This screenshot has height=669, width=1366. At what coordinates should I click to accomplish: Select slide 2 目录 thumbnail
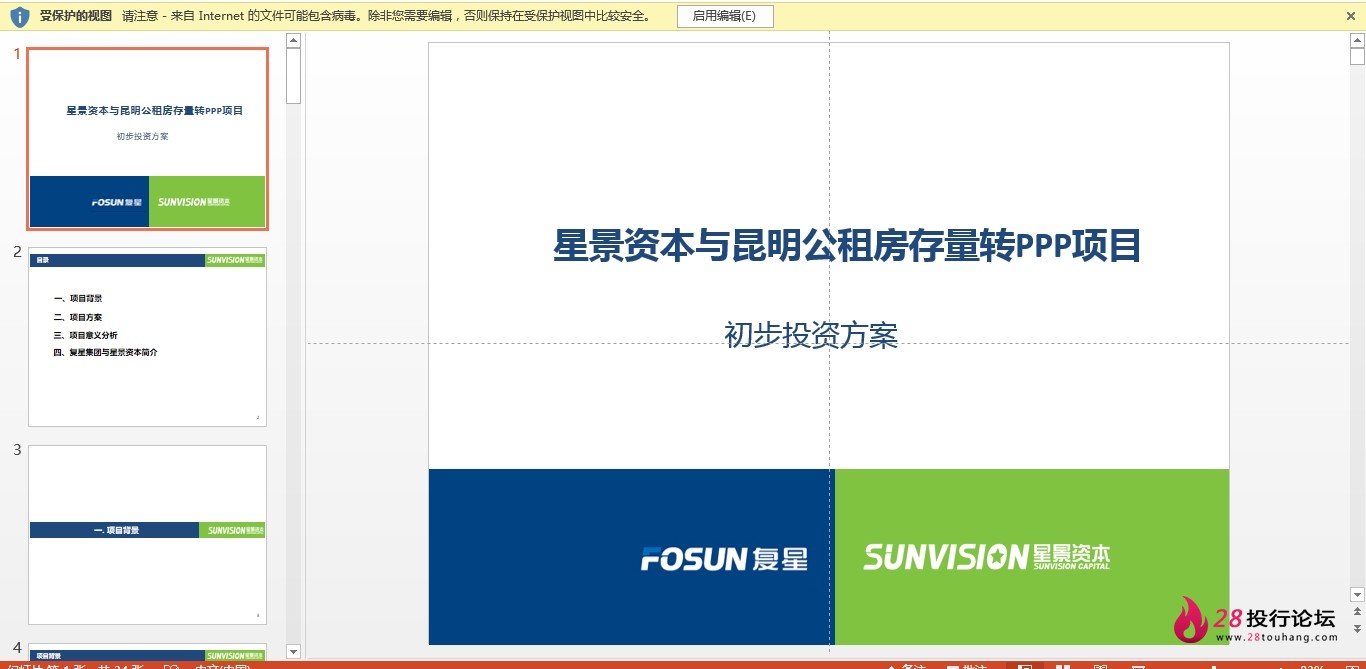pos(148,337)
